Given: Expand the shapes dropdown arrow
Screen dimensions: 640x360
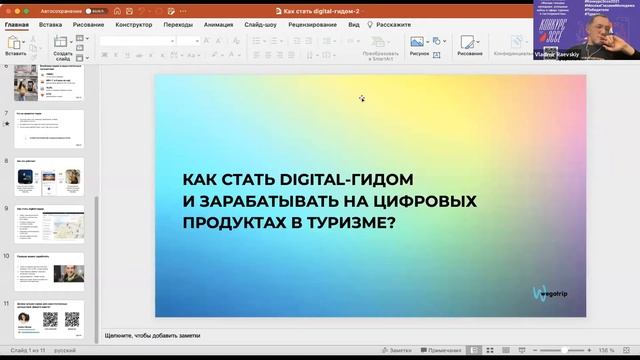Looking at the screenshot, I should coord(444,41).
